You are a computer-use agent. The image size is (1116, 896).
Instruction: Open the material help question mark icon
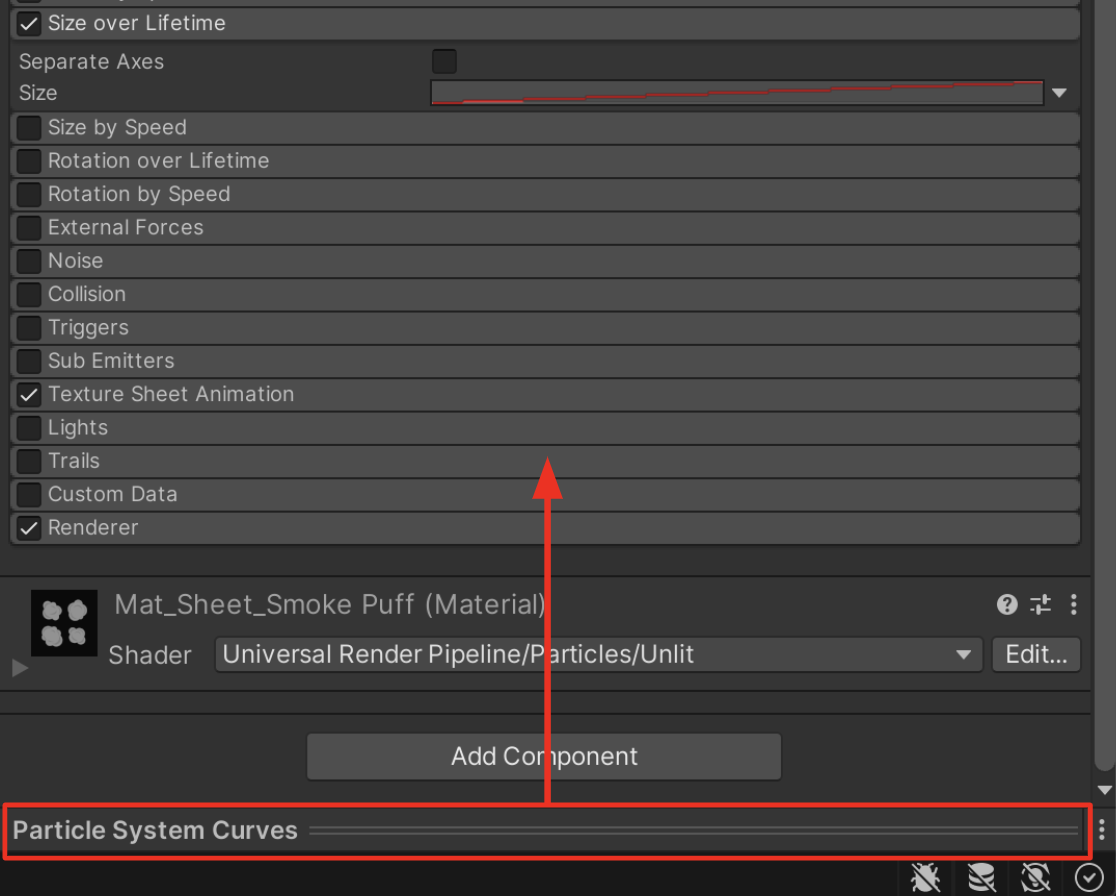(1007, 604)
